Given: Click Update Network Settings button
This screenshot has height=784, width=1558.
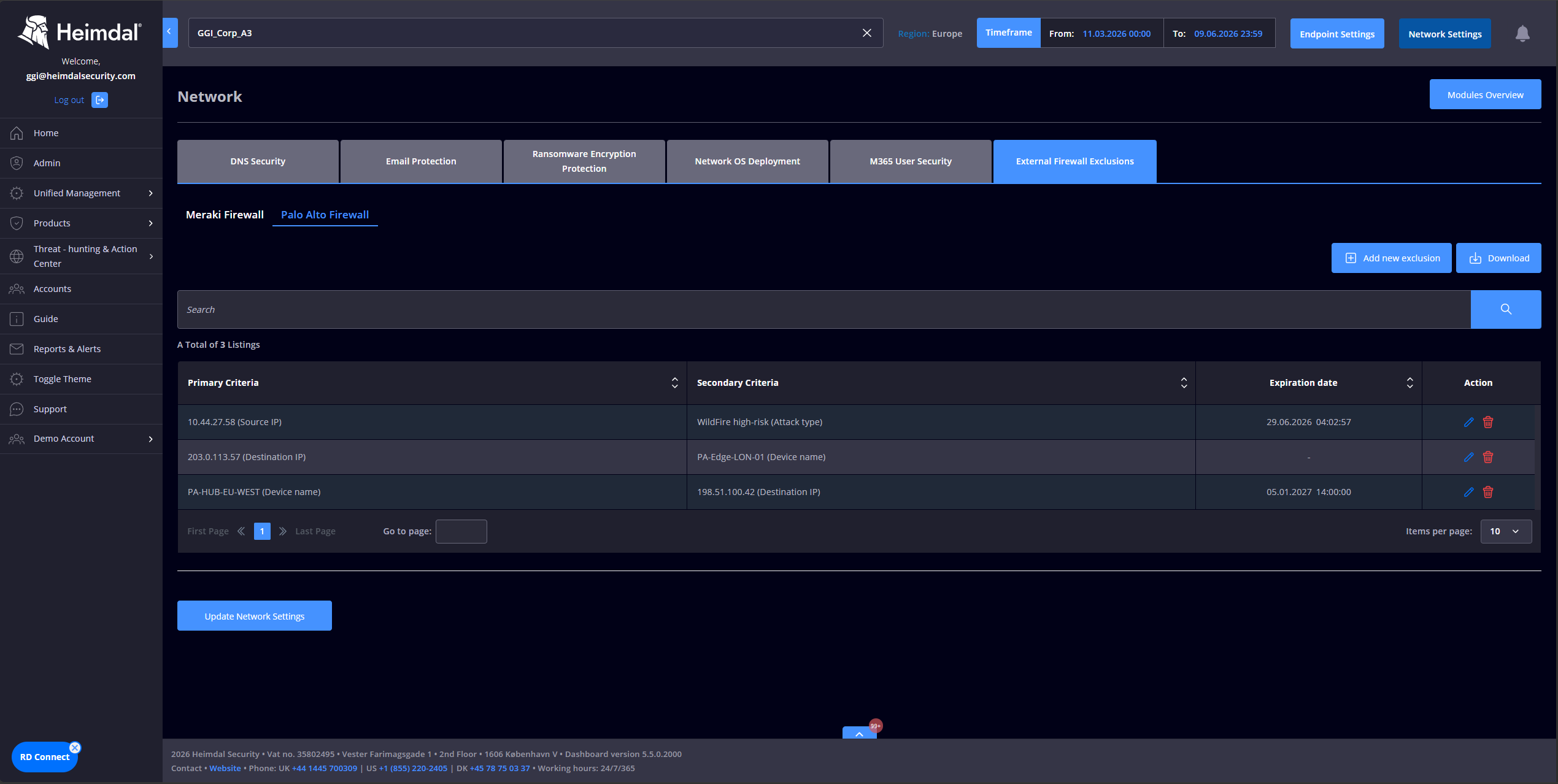Looking at the screenshot, I should click(255, 616).
